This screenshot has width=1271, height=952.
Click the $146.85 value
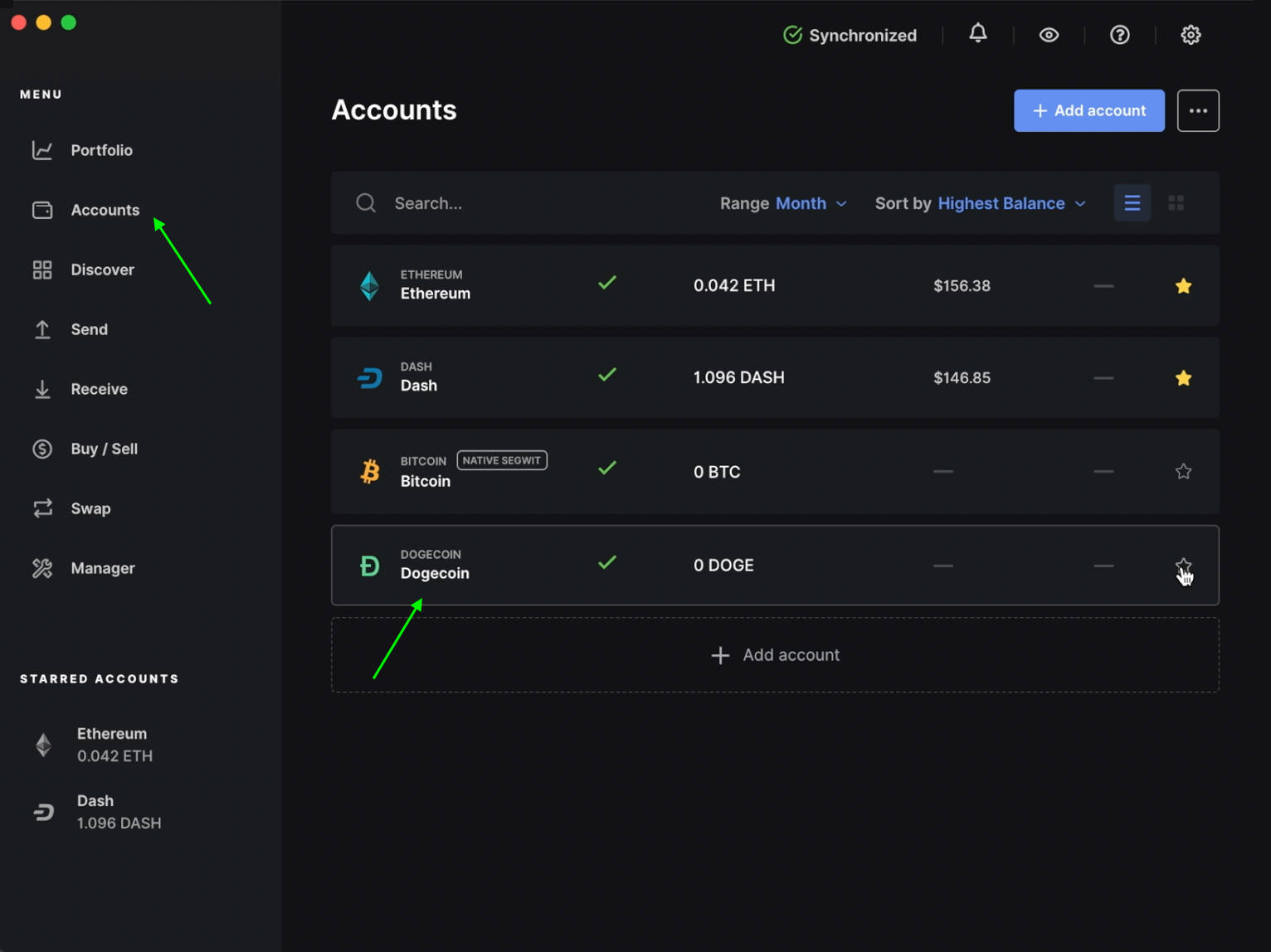pos(962,378)
